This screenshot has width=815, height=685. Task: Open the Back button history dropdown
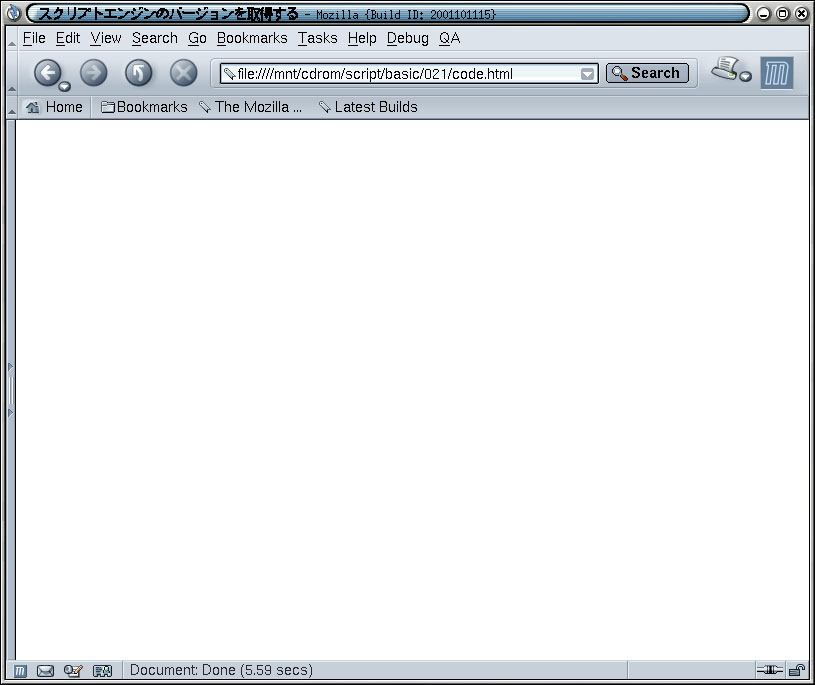click(64, 86)
